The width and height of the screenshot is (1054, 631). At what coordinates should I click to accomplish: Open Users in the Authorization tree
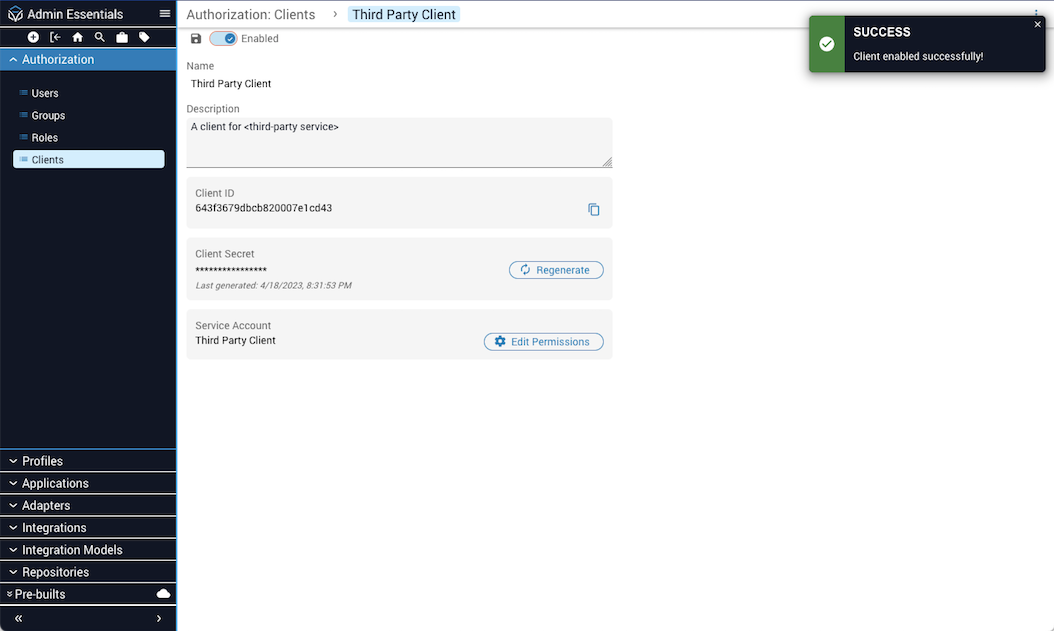point(44,93)
